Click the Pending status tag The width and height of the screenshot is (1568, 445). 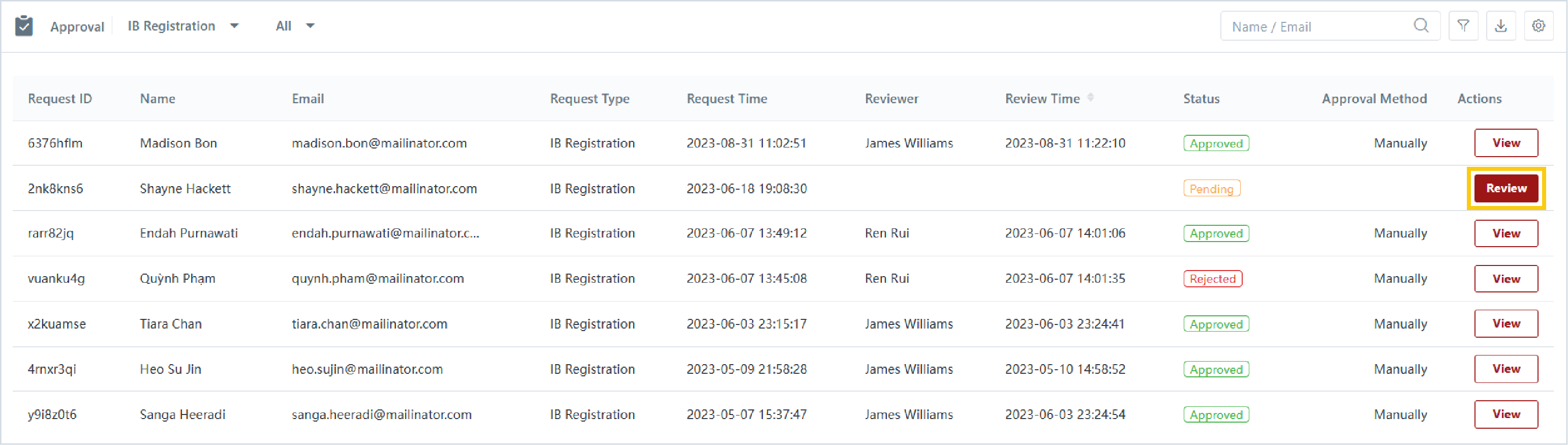1211,189
